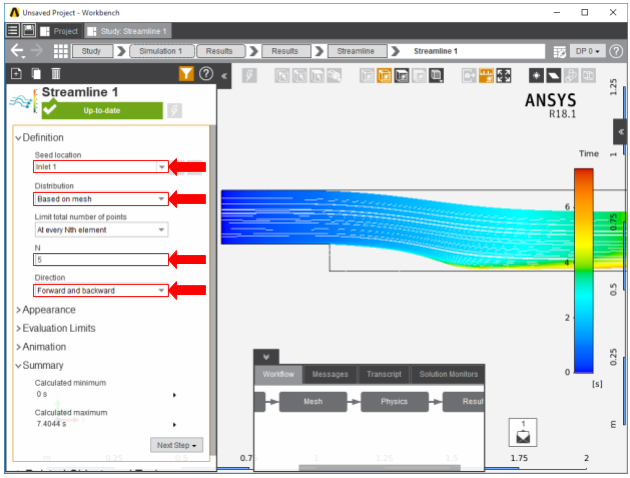The image size is (630, 478).
Task: Toggle the dark shaded cube display mode
Action: click(x=401, y=76)
